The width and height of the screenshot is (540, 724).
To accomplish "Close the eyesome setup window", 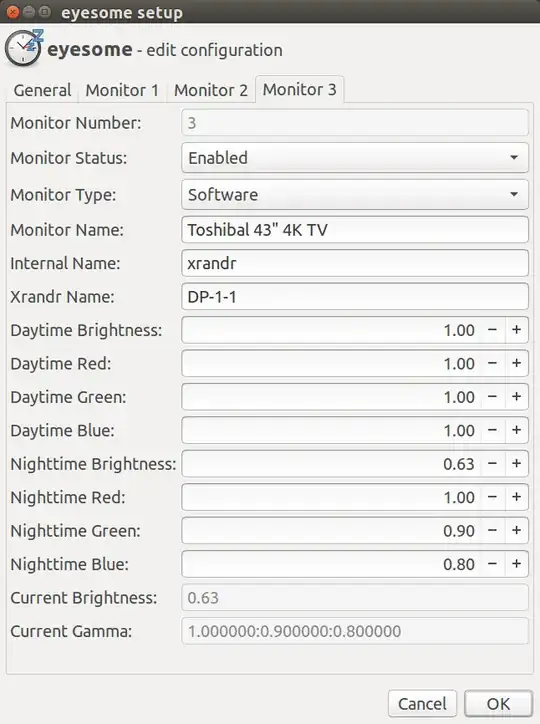I will coord(13,12).
